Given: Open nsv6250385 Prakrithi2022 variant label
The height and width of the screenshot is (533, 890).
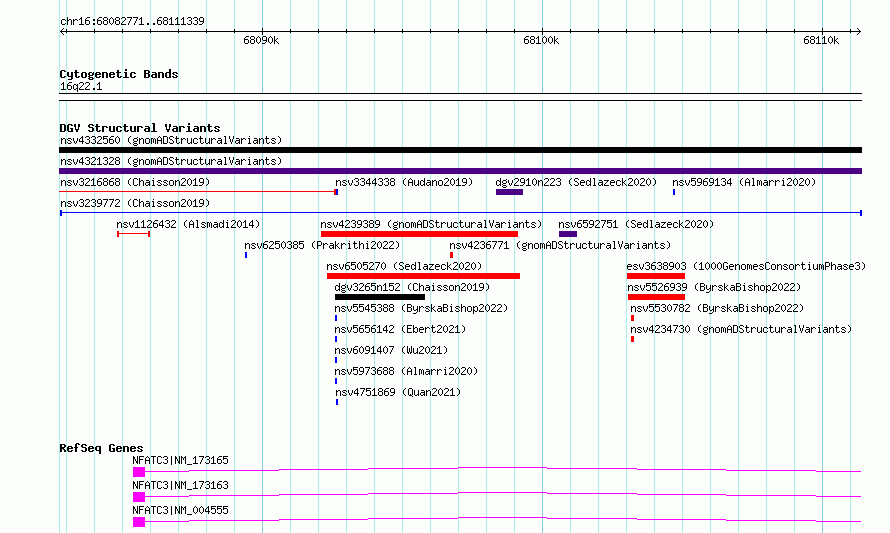Looking at the screenshot, I should click(x=322, y=245).
